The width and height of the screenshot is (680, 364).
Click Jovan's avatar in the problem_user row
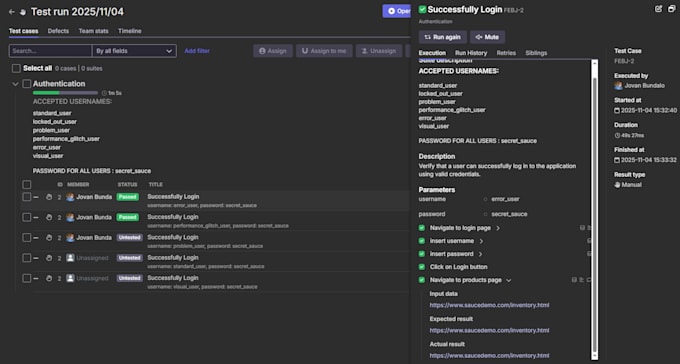[x=70, y=238]
